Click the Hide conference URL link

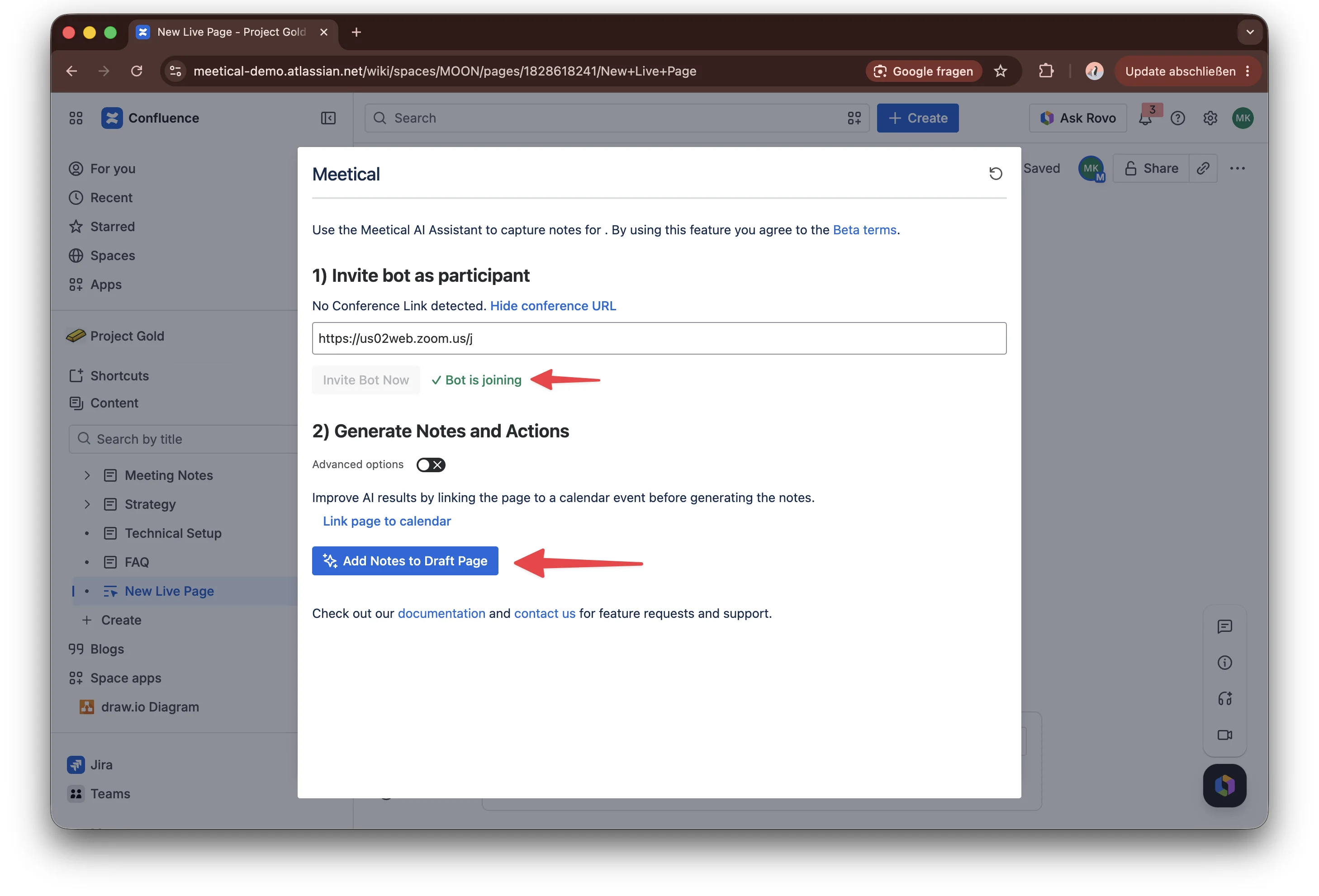[x=553, y=306]
